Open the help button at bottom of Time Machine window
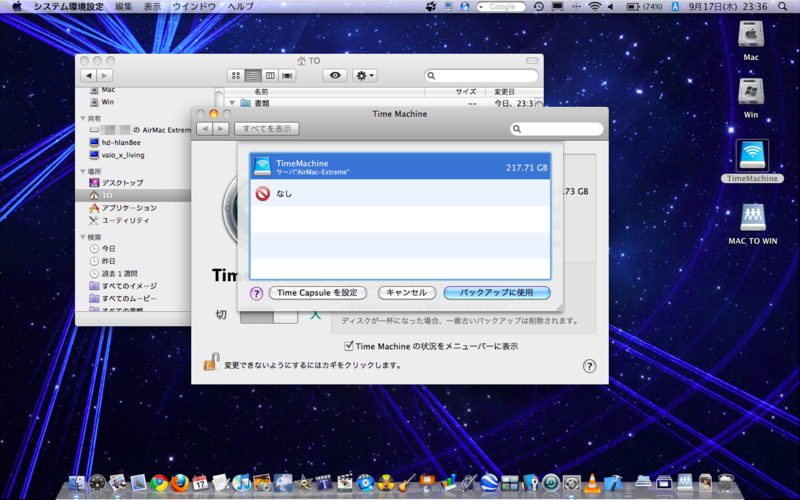Screen dimensions: 800x500 point(589,366)
